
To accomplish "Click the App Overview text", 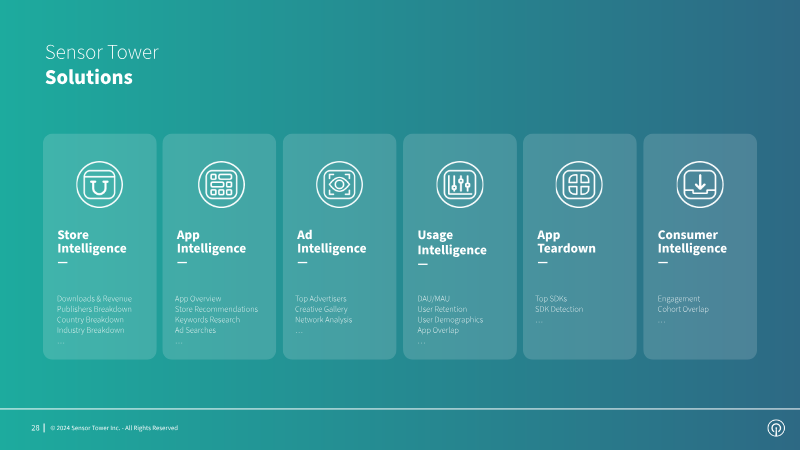I will click(x=198, y=298).
